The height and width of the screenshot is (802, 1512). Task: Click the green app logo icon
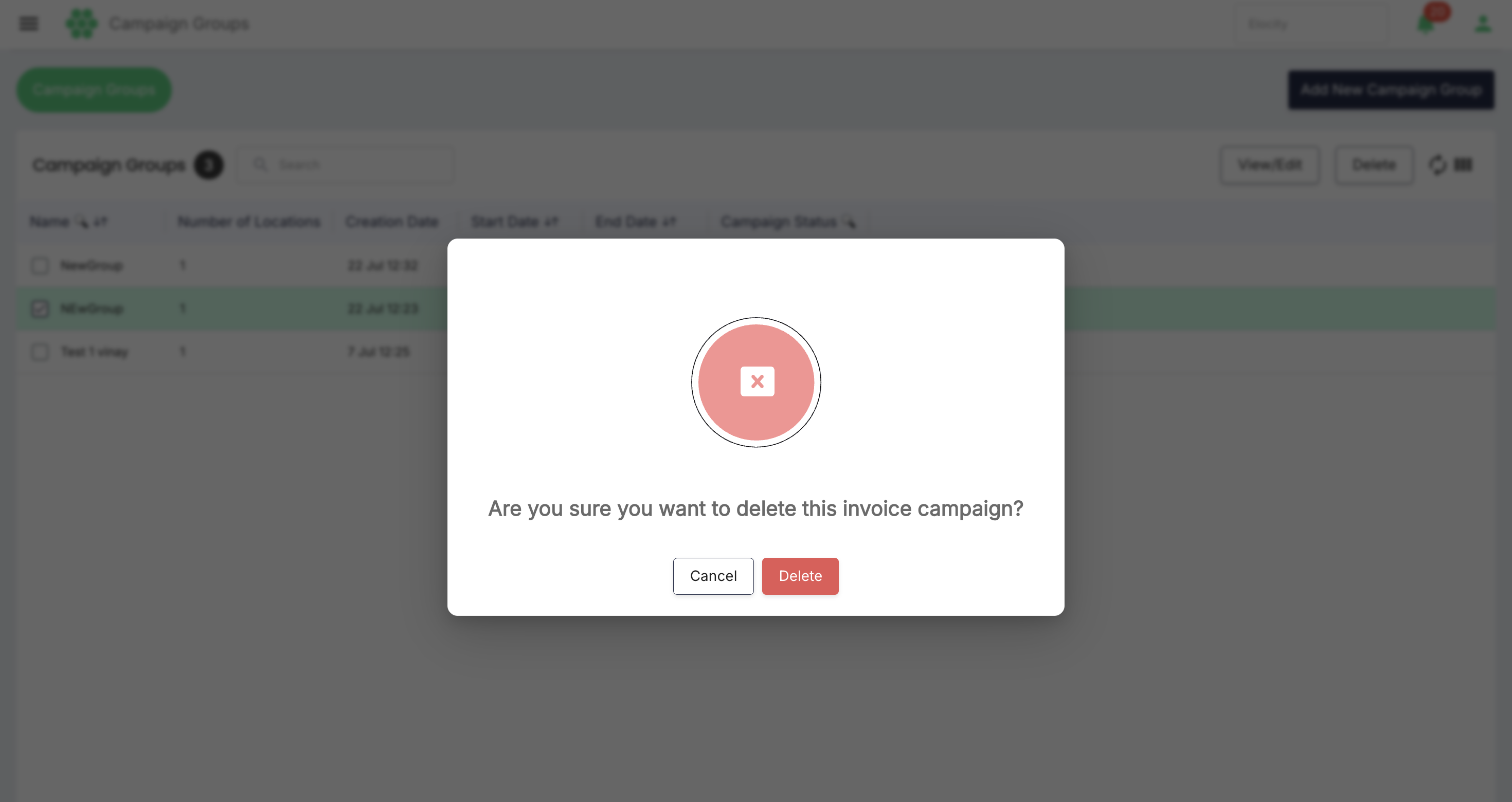pos(82,24)
